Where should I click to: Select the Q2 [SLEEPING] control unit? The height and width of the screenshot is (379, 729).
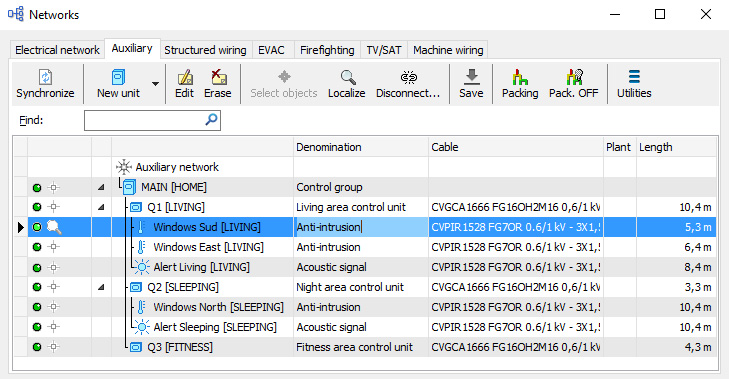point(182,287)
